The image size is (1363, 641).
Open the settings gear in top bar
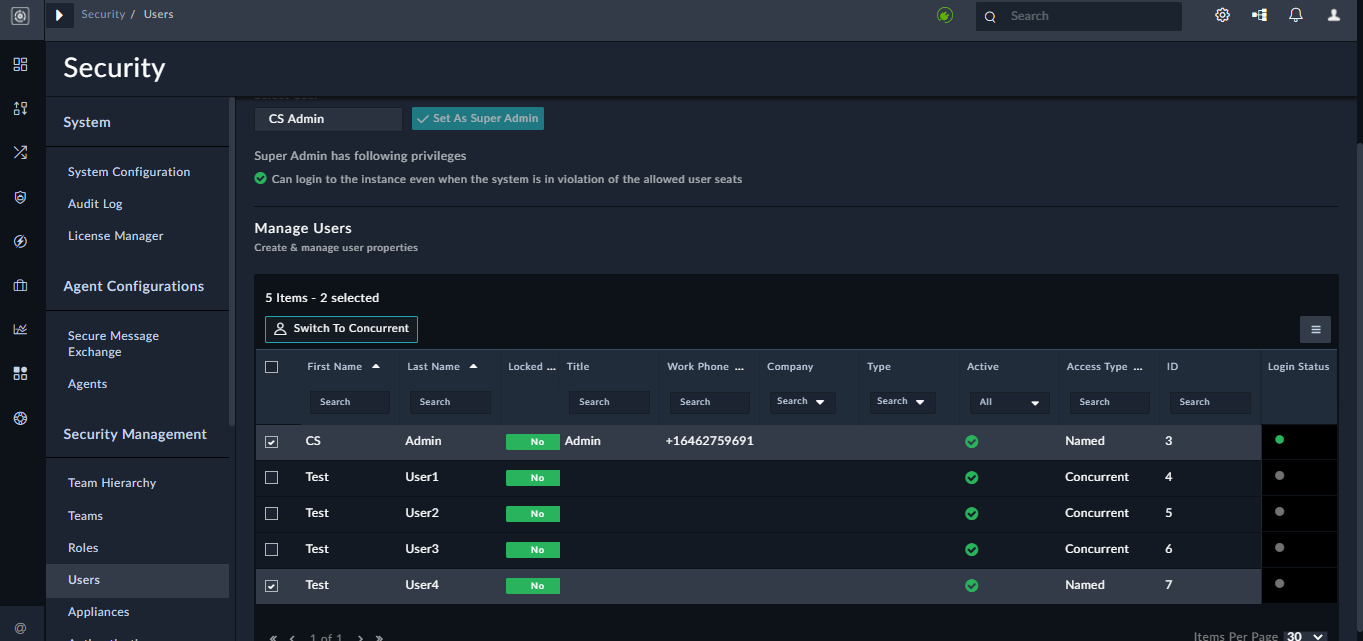tap(1222, 15)
